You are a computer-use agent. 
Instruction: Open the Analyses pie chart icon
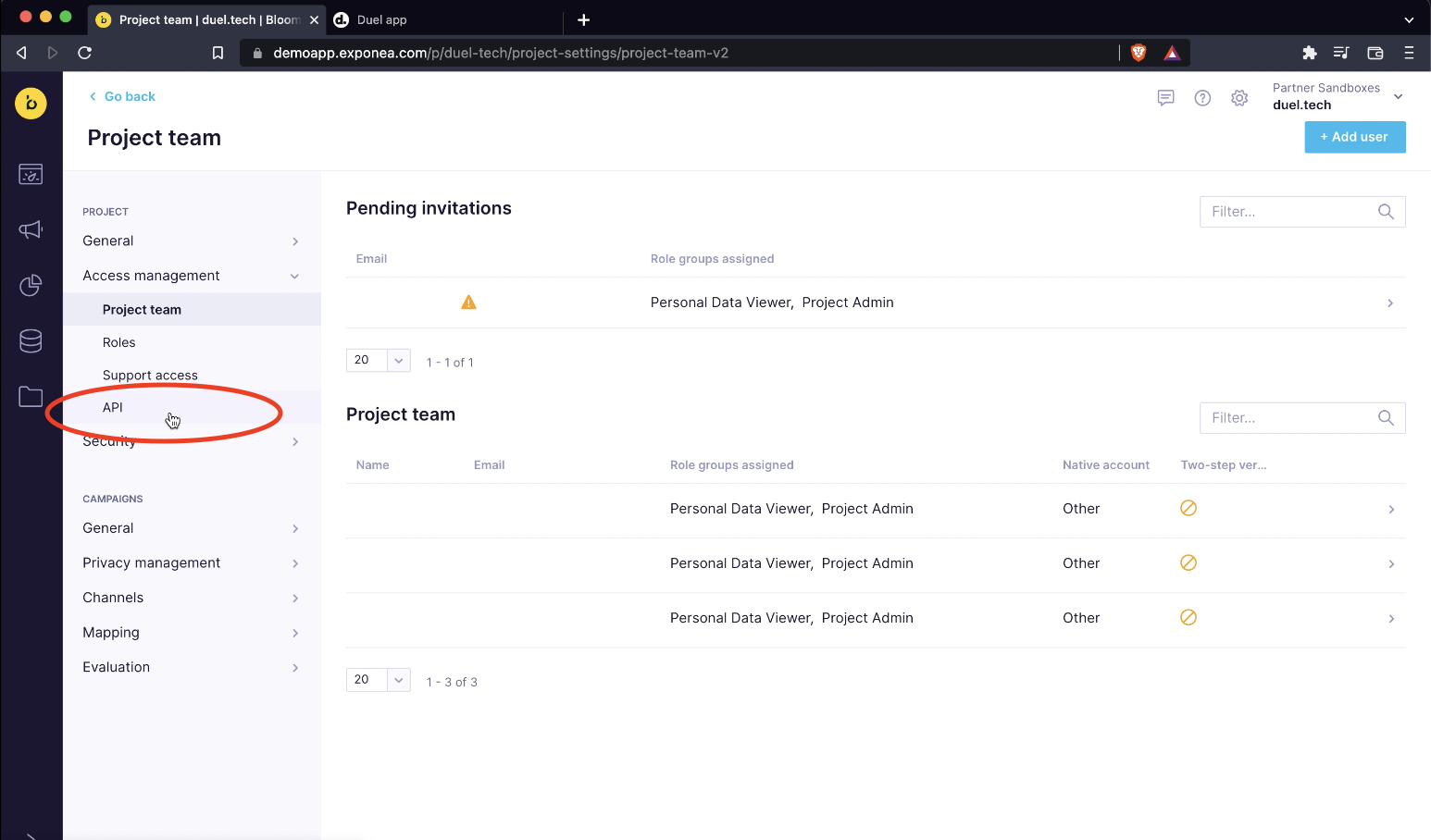tap(31, 286)
